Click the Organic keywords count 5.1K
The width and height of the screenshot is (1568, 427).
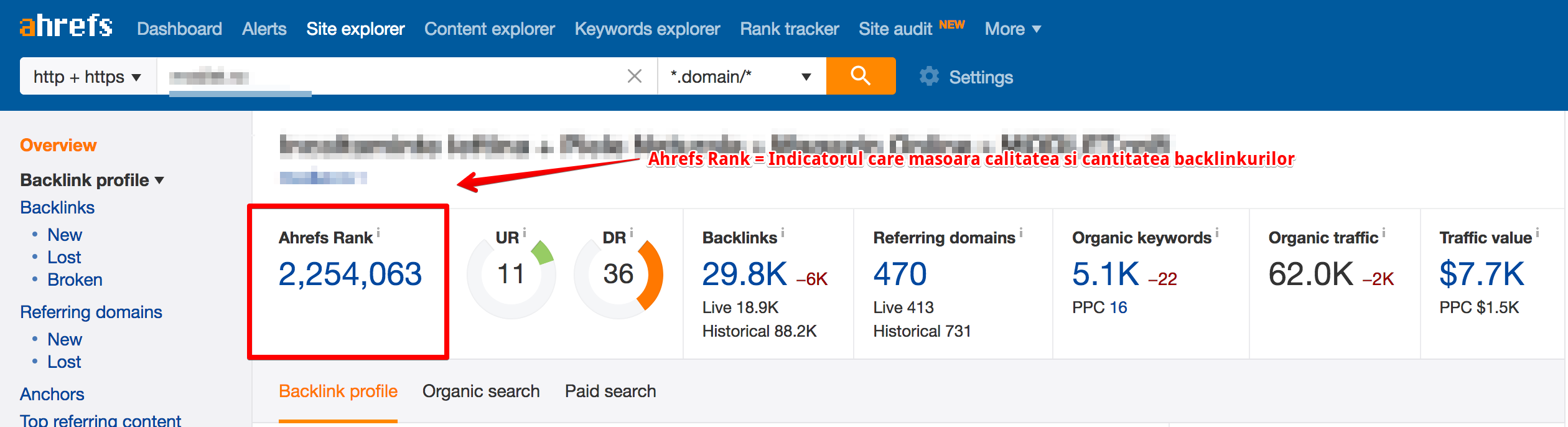click(x=1106, y=274)
